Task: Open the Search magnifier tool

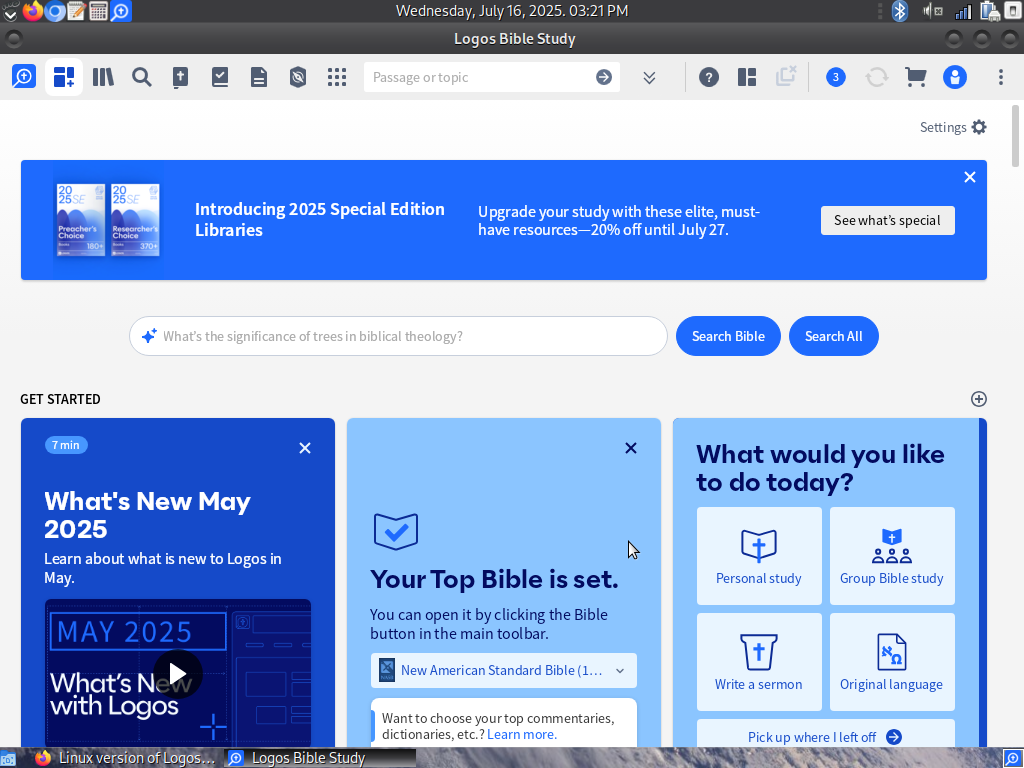Action: (x=142, y=77)
